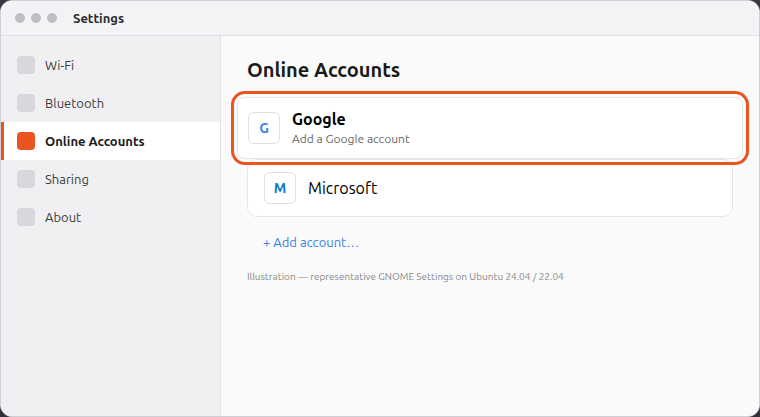The width and height of the screenshot is (760, 417).
Task: Click the + Add account… link
Action: click(311, 242)
